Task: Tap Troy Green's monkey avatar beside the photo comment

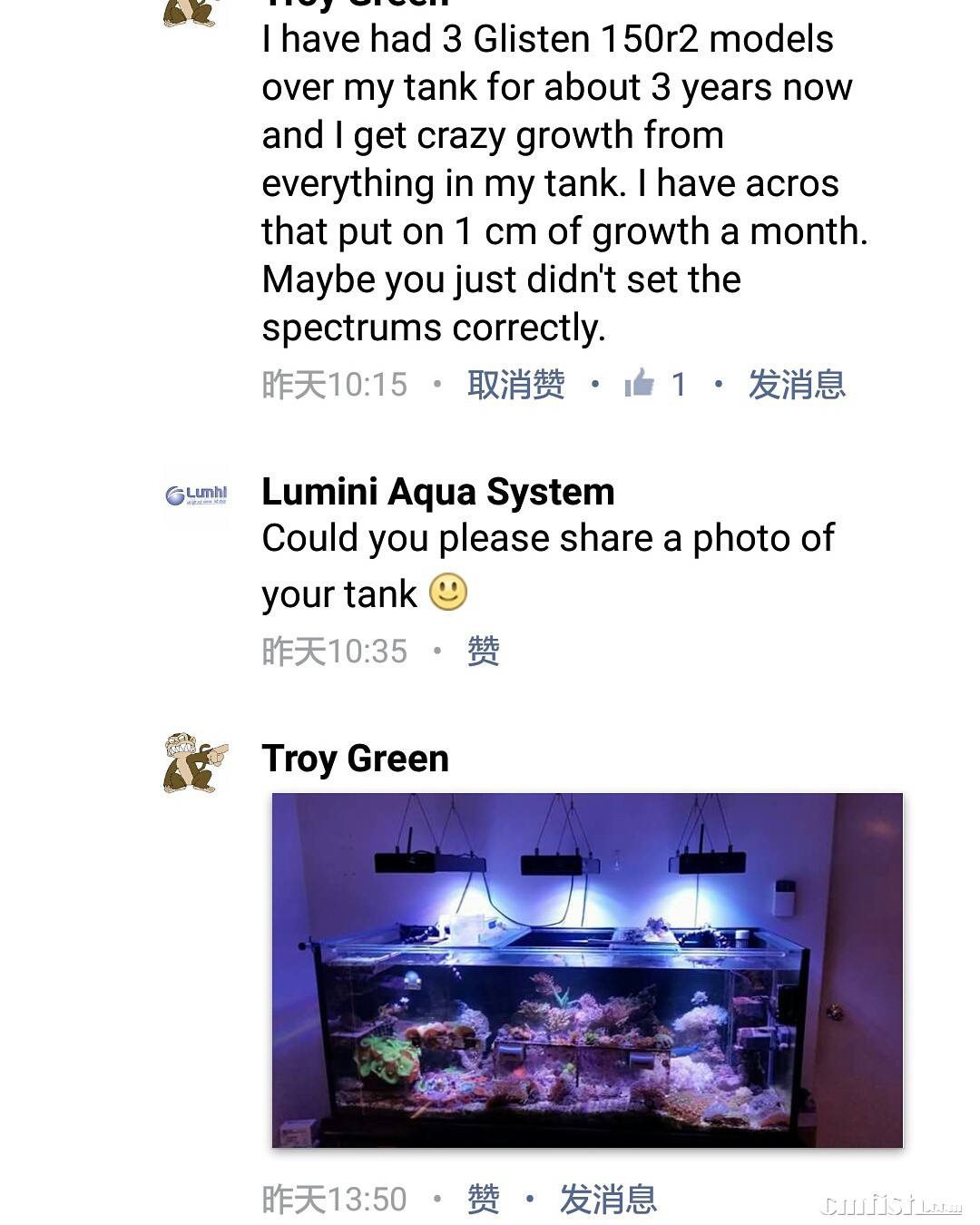Action: (x=195, y=762)
